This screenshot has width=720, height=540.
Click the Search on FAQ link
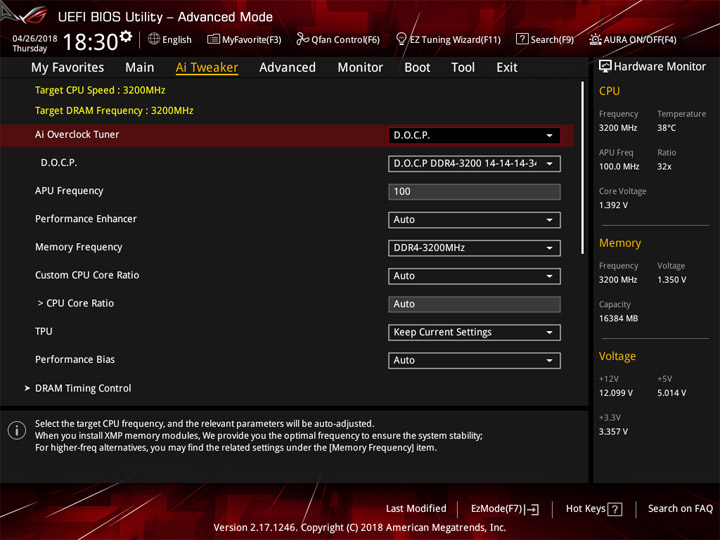coord(680,509)
